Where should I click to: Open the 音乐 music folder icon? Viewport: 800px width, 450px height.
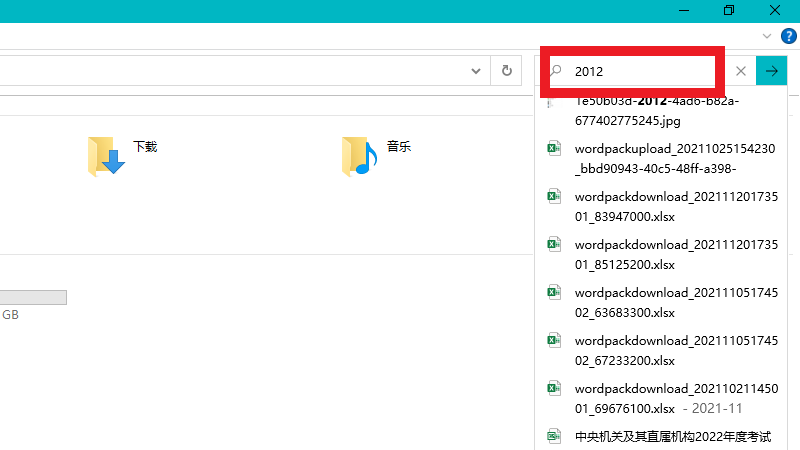[360, 156]
